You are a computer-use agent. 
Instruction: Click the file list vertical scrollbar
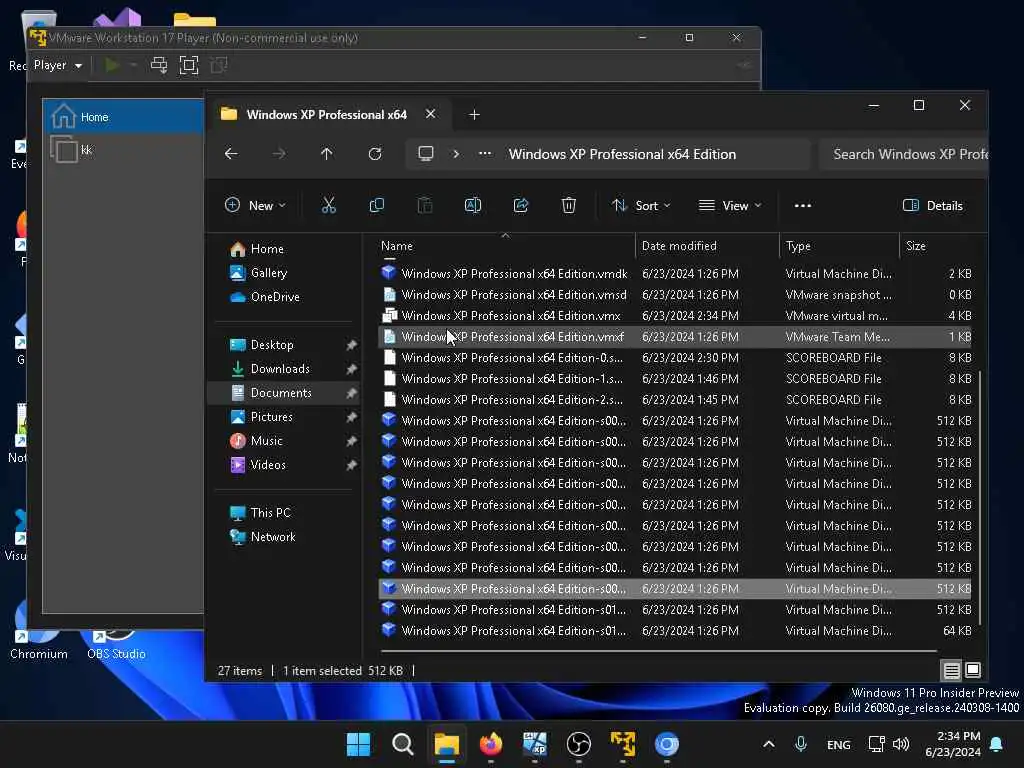click(x=980, y=496)
